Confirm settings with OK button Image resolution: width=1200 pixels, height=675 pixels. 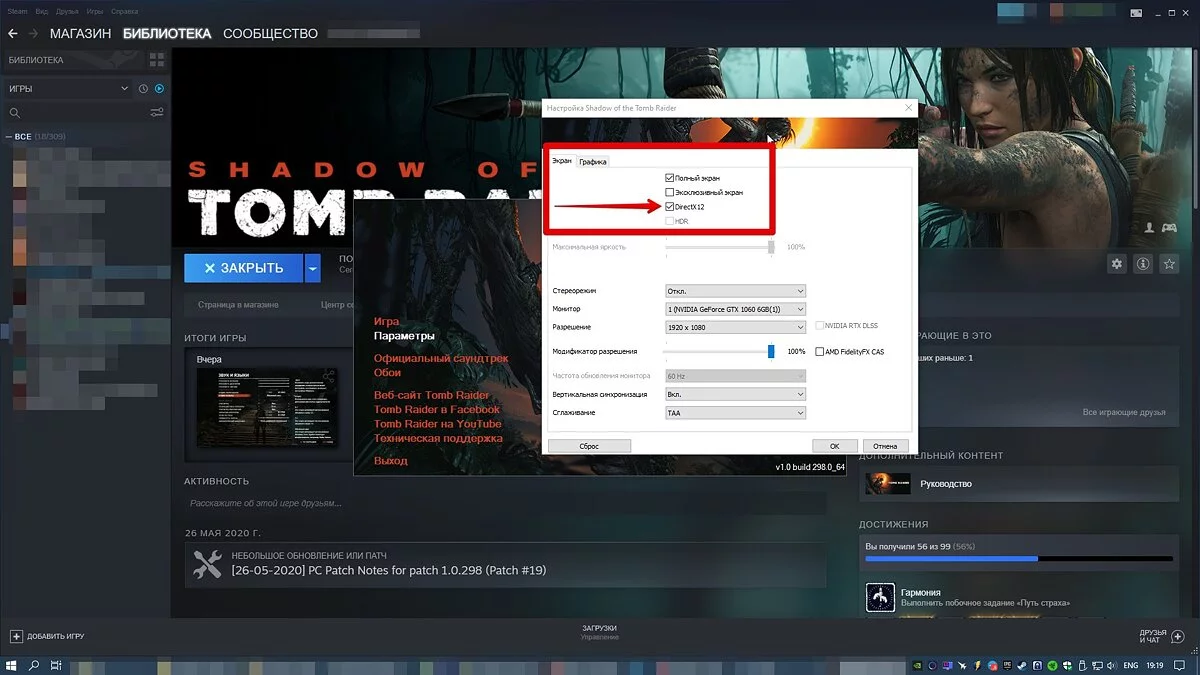click(x=834, y=446)
